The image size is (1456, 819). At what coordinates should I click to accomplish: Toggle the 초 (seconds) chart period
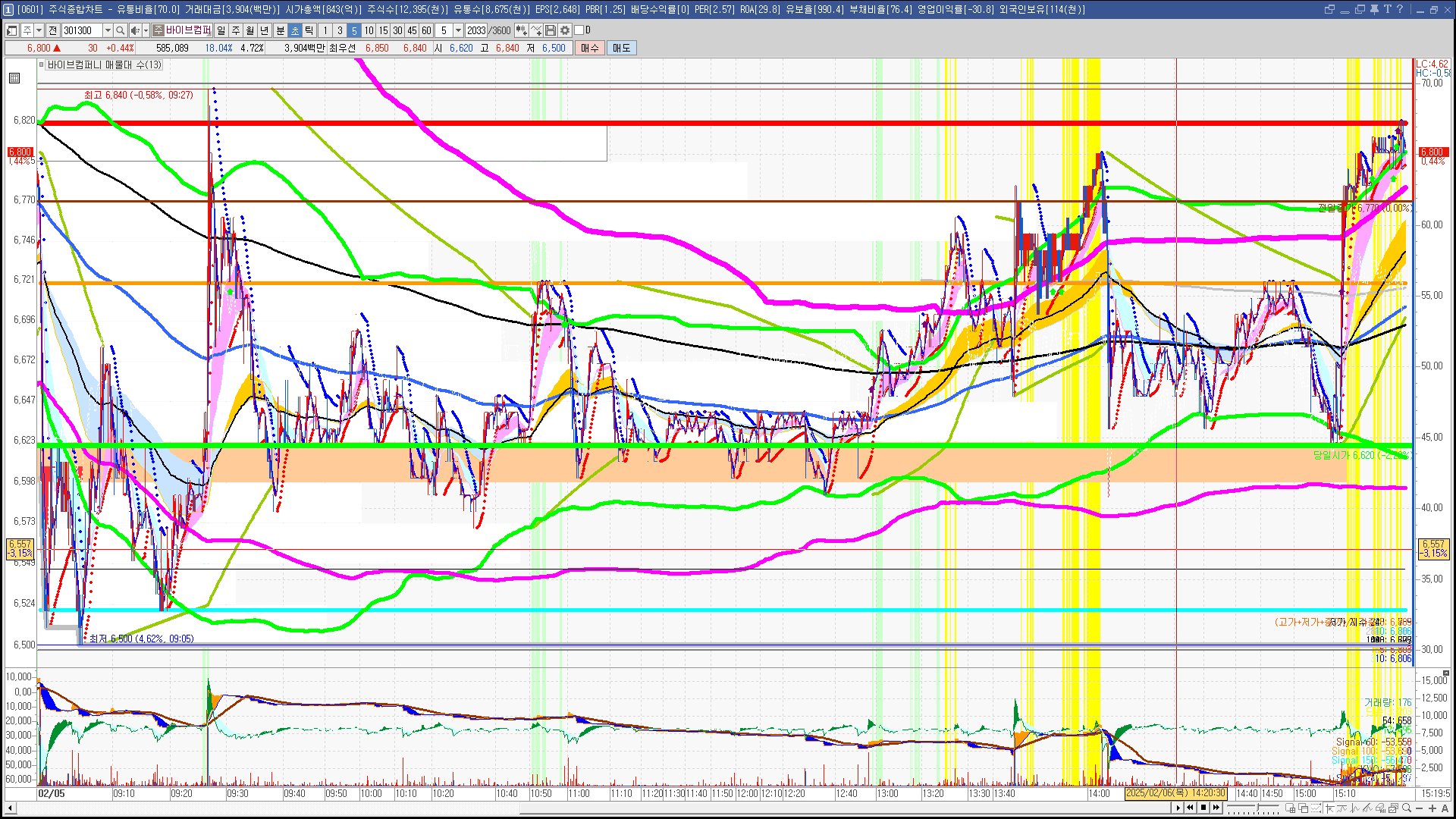[295, 30]
